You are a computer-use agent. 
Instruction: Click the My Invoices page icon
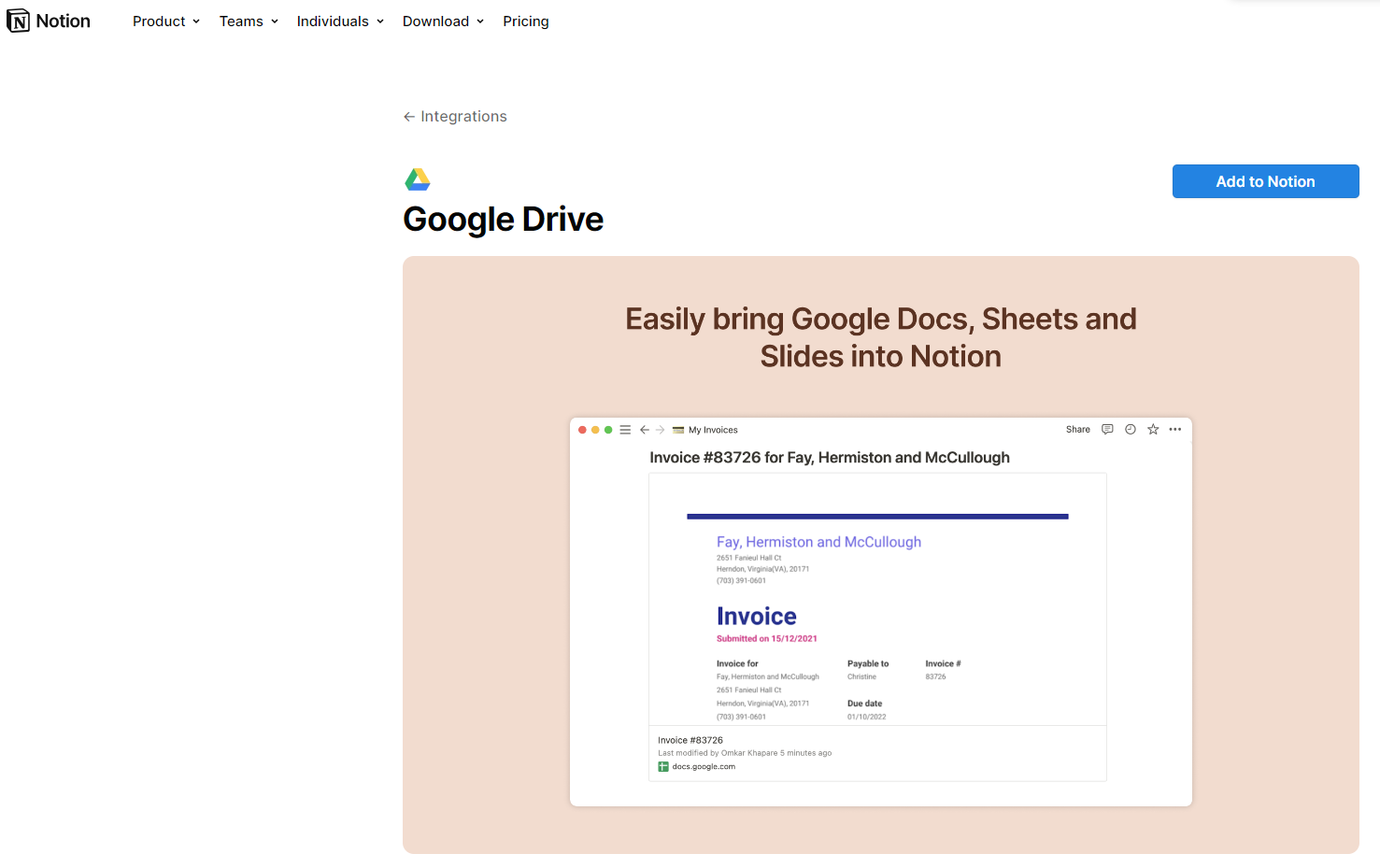[x=678, y=430]
